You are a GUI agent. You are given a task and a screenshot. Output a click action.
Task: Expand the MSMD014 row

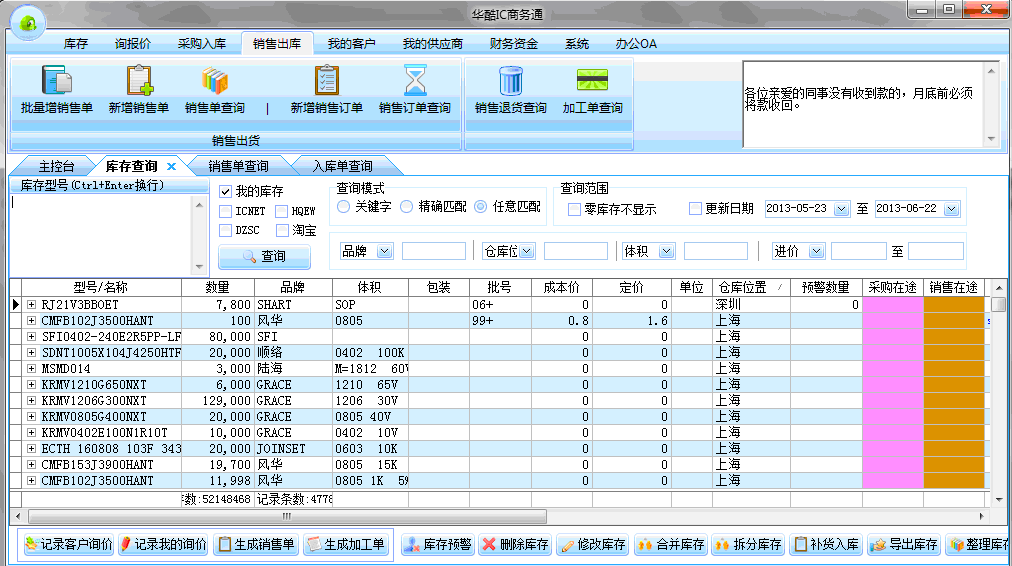[31, 369]
